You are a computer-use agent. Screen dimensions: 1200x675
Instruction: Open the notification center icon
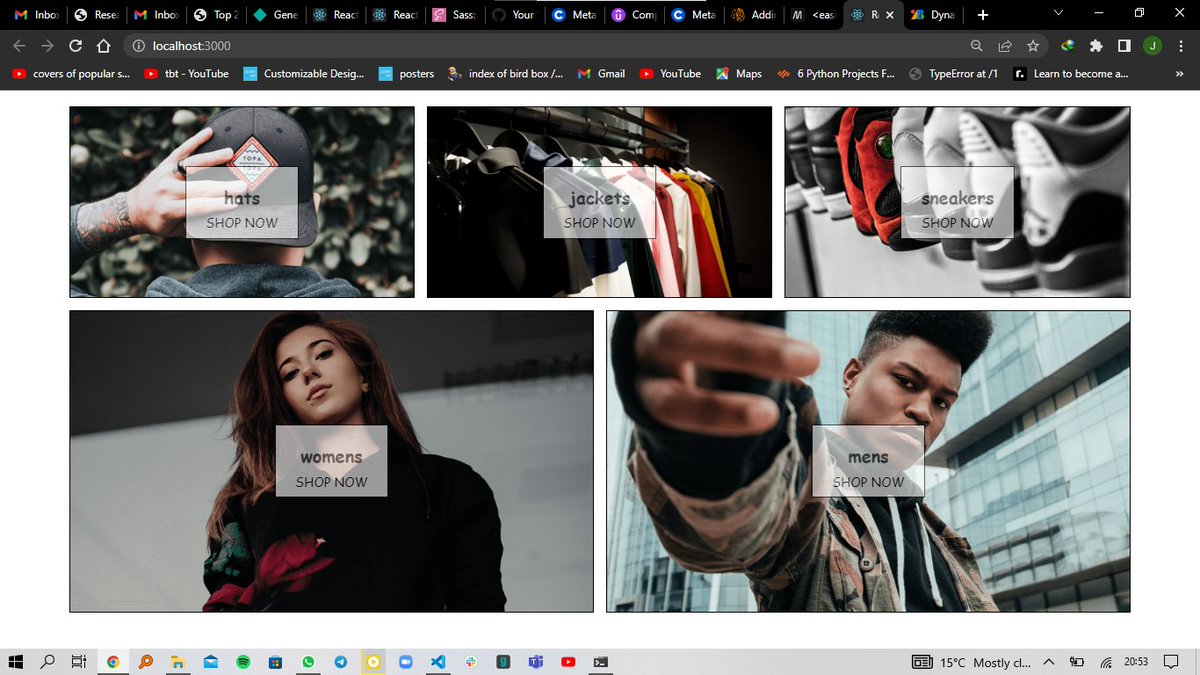tap(1171, 662)
